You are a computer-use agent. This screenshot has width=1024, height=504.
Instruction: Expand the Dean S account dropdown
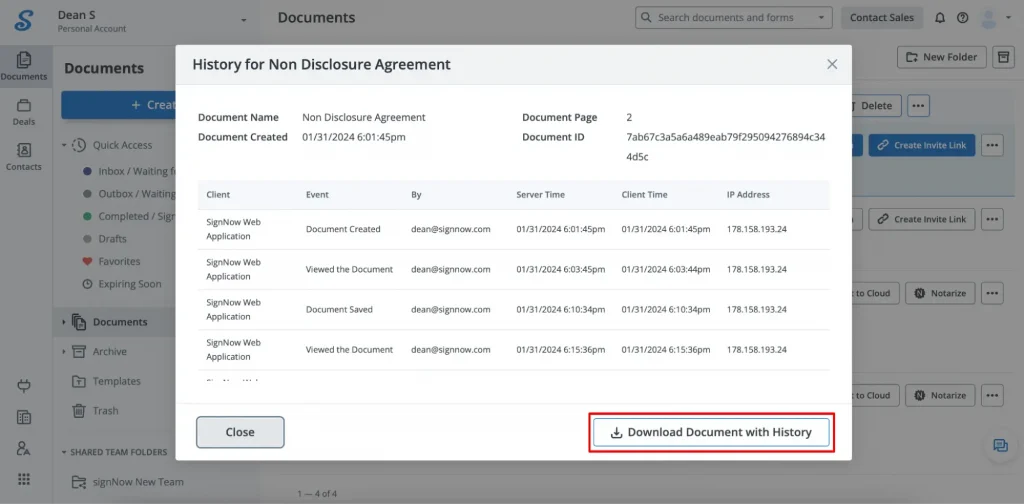[243, 20]
